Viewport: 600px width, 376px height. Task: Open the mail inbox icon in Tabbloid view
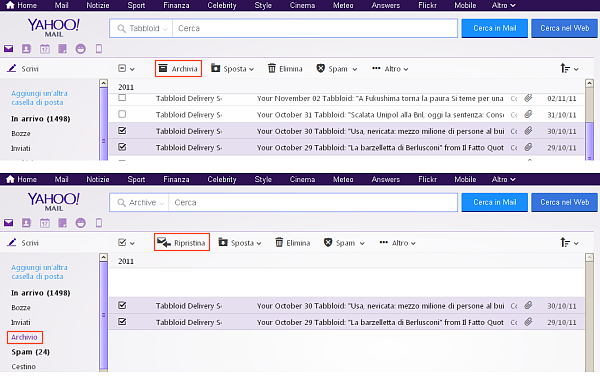(8, 49)
